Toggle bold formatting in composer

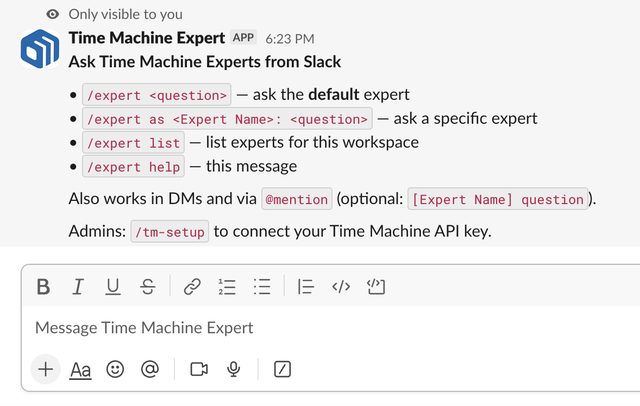point(43,286)
